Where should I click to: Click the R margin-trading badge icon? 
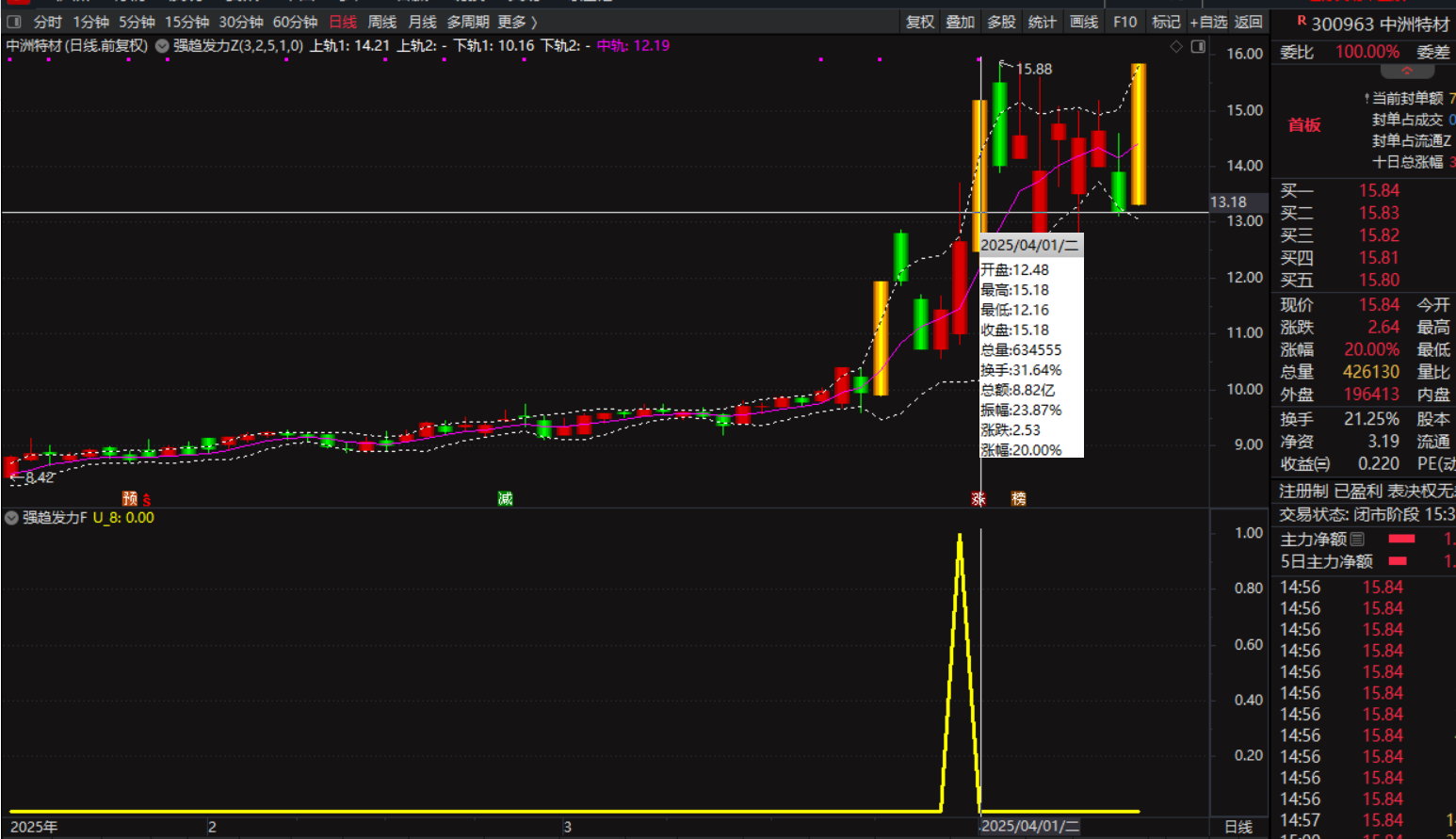coord(1302,21)
